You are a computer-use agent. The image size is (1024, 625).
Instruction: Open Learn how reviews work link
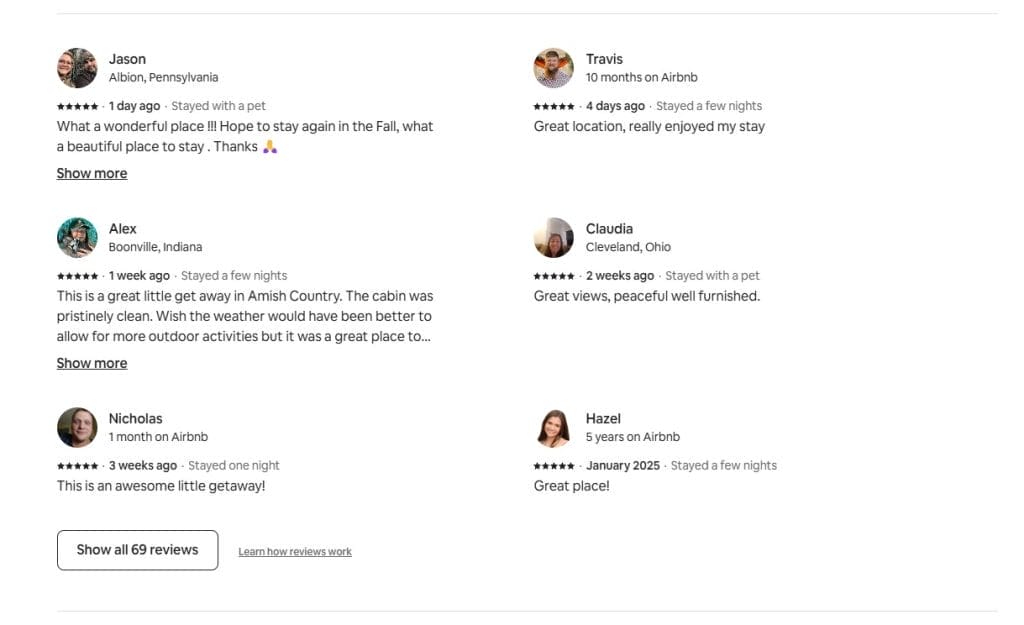pyautogui.click(x=295, y=552)
